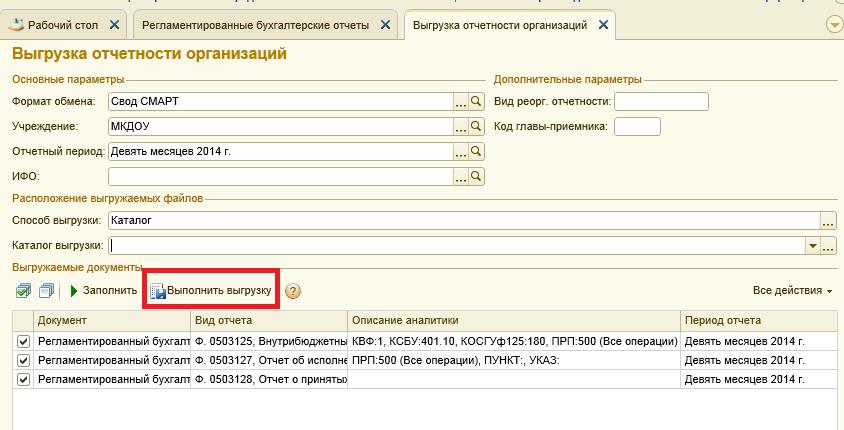Select period cell in Ф. 0503128 row
This screenshot has height=430, width=844.
759,379
